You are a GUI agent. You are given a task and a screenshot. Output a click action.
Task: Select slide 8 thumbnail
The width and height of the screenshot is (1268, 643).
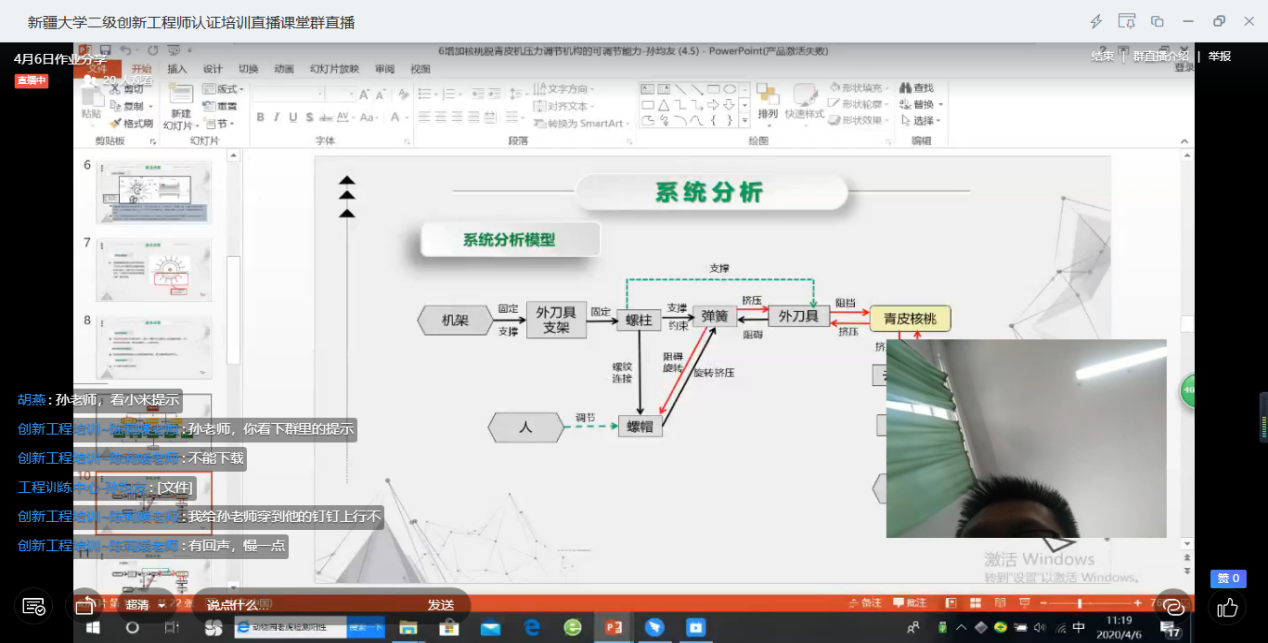click(x=154, y=348)
